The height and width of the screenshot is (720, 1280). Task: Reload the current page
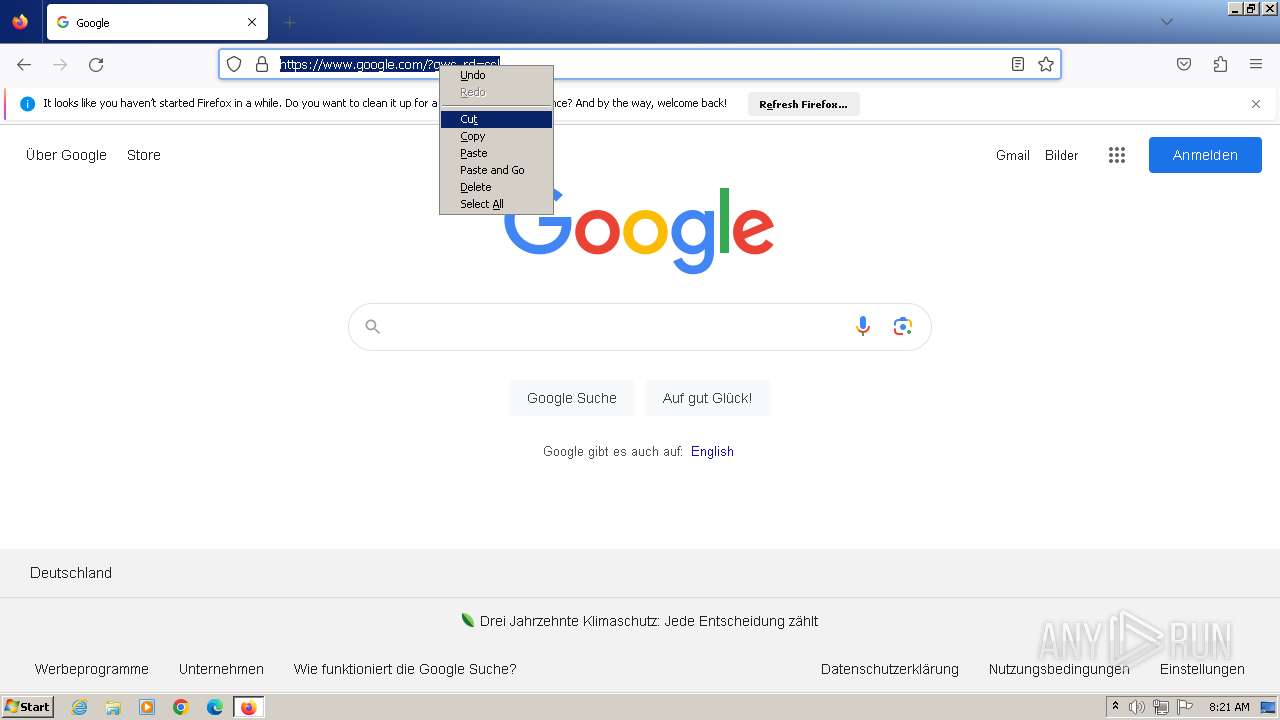[96, 65]
